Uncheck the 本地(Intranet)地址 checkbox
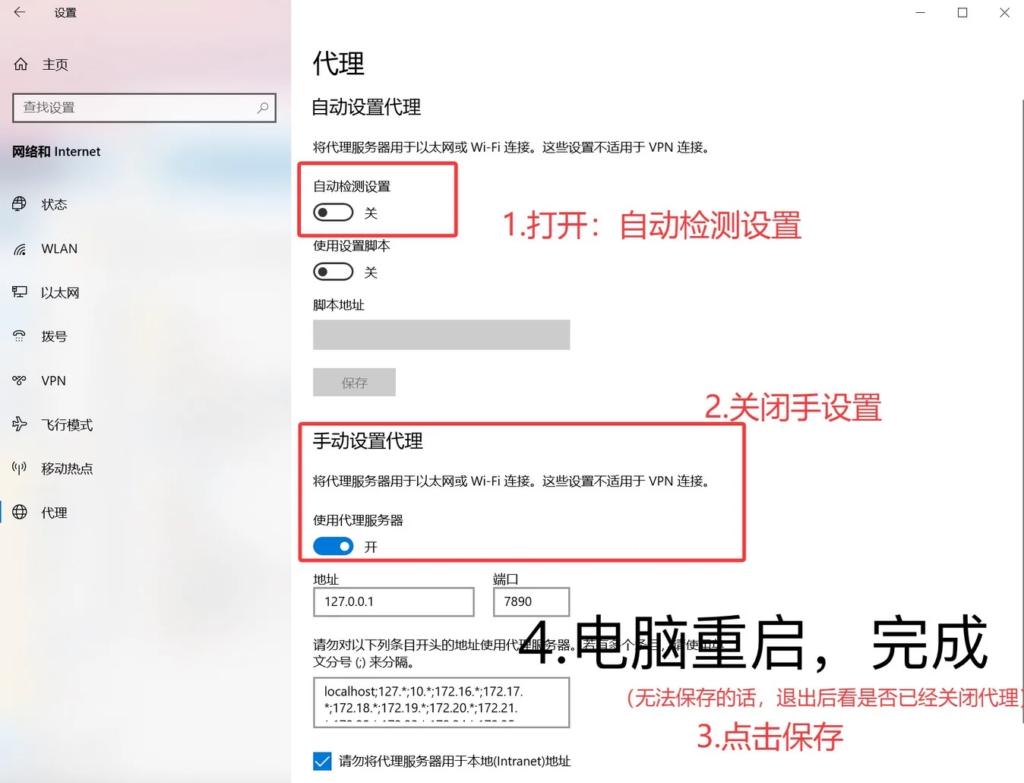Image resolution: width=1024 pixels, height=783 pixels. click(322, 761)
